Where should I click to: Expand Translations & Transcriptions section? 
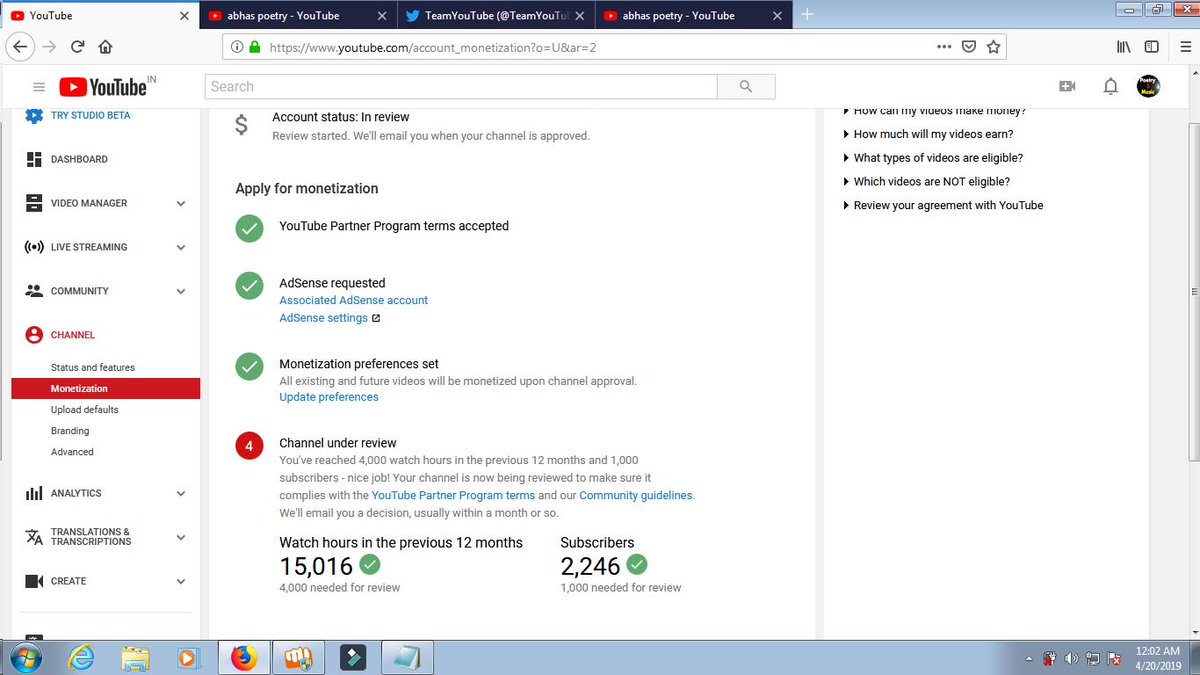coord(181,537)
